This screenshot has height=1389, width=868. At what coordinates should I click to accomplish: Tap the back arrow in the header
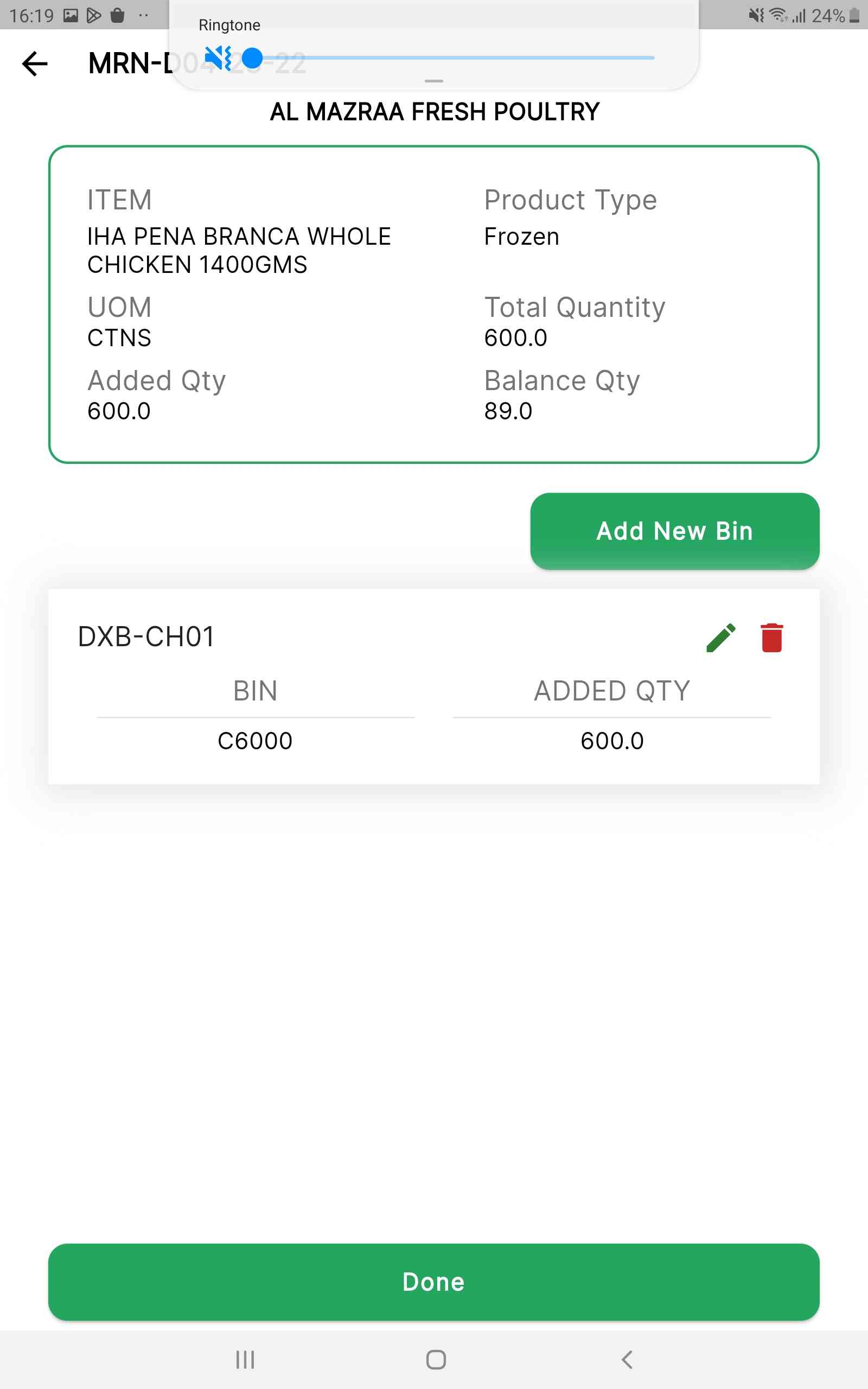pos(34,63)
